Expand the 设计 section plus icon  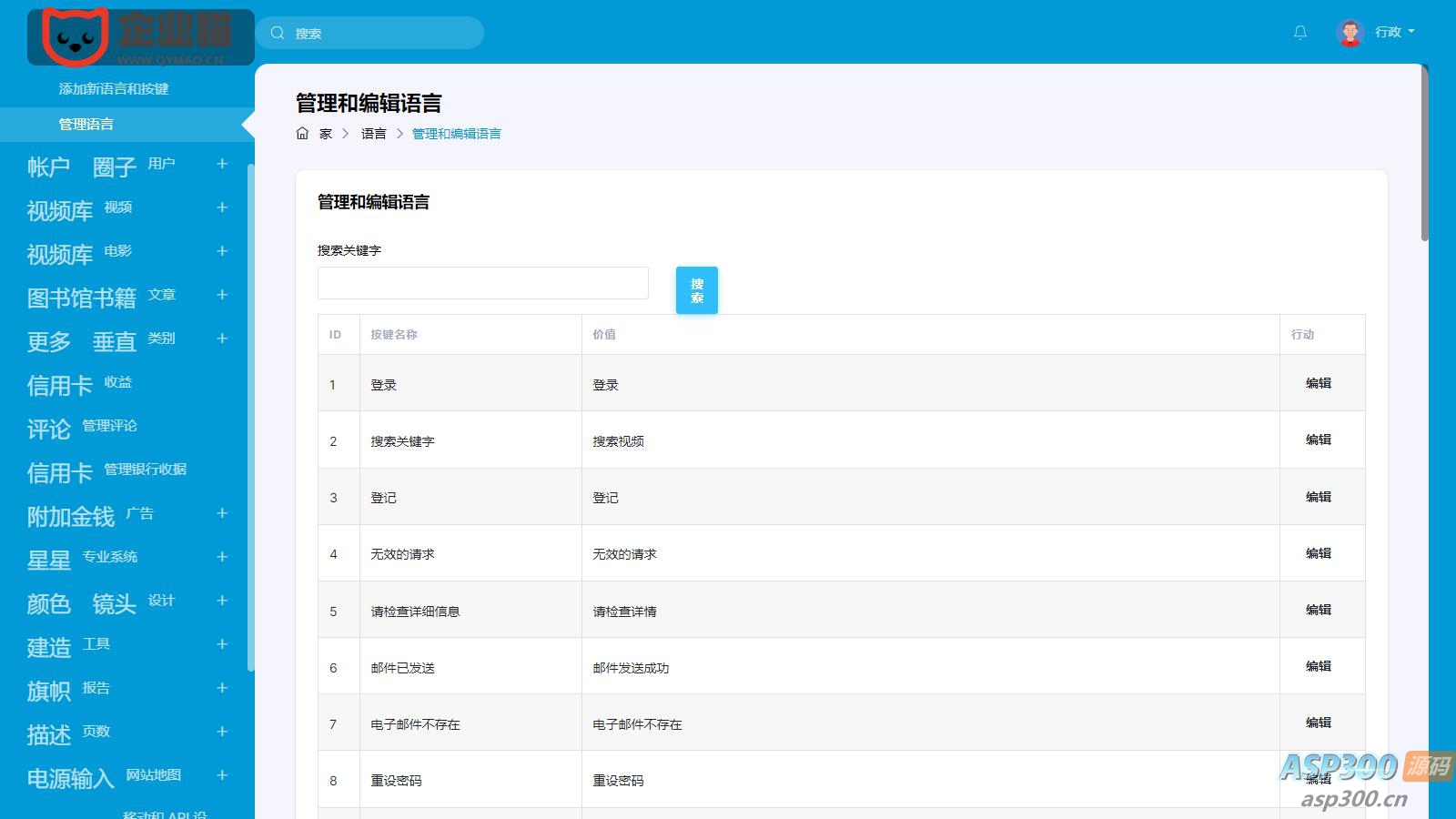(x=222, y=601)
